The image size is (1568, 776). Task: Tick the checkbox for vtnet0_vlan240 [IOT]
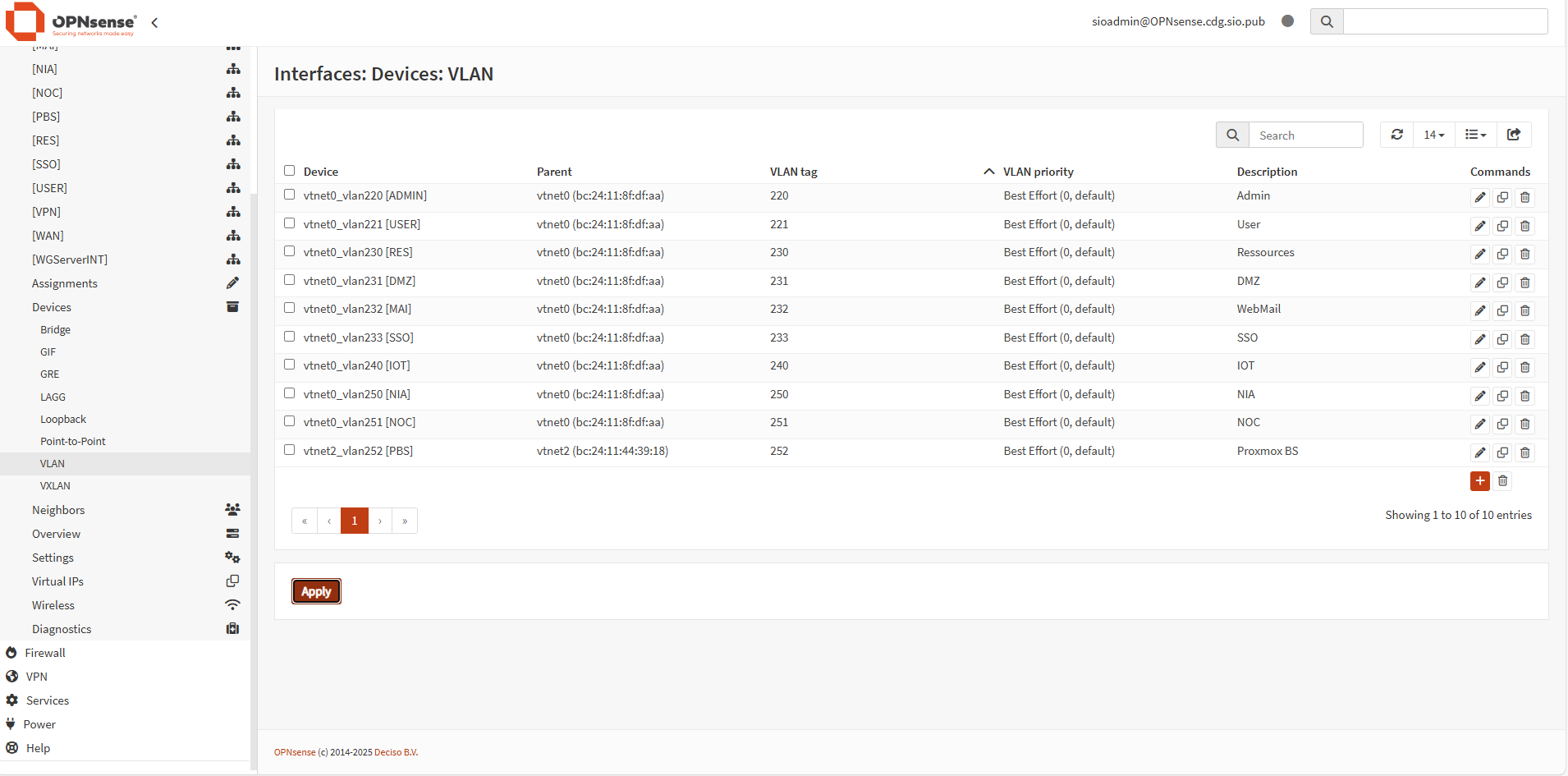289,365
